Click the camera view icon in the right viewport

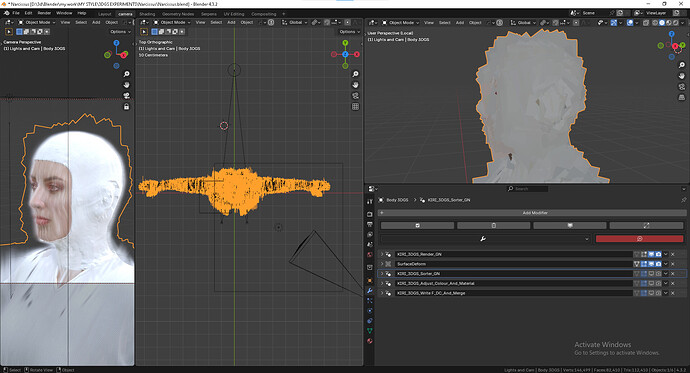pyautogui.click(x=682, y=87)
